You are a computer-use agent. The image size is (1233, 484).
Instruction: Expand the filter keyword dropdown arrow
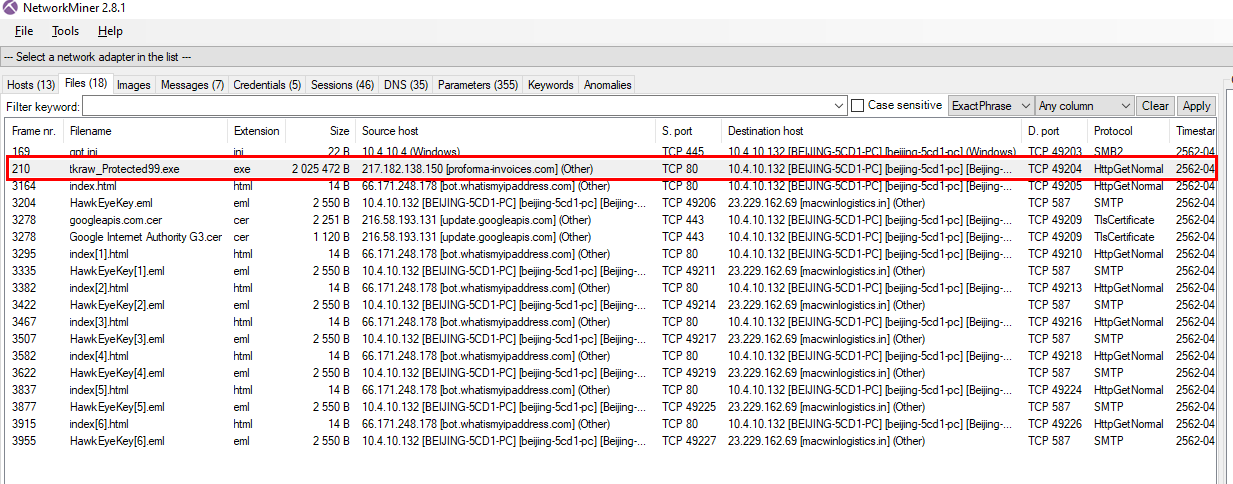point(839,105)
